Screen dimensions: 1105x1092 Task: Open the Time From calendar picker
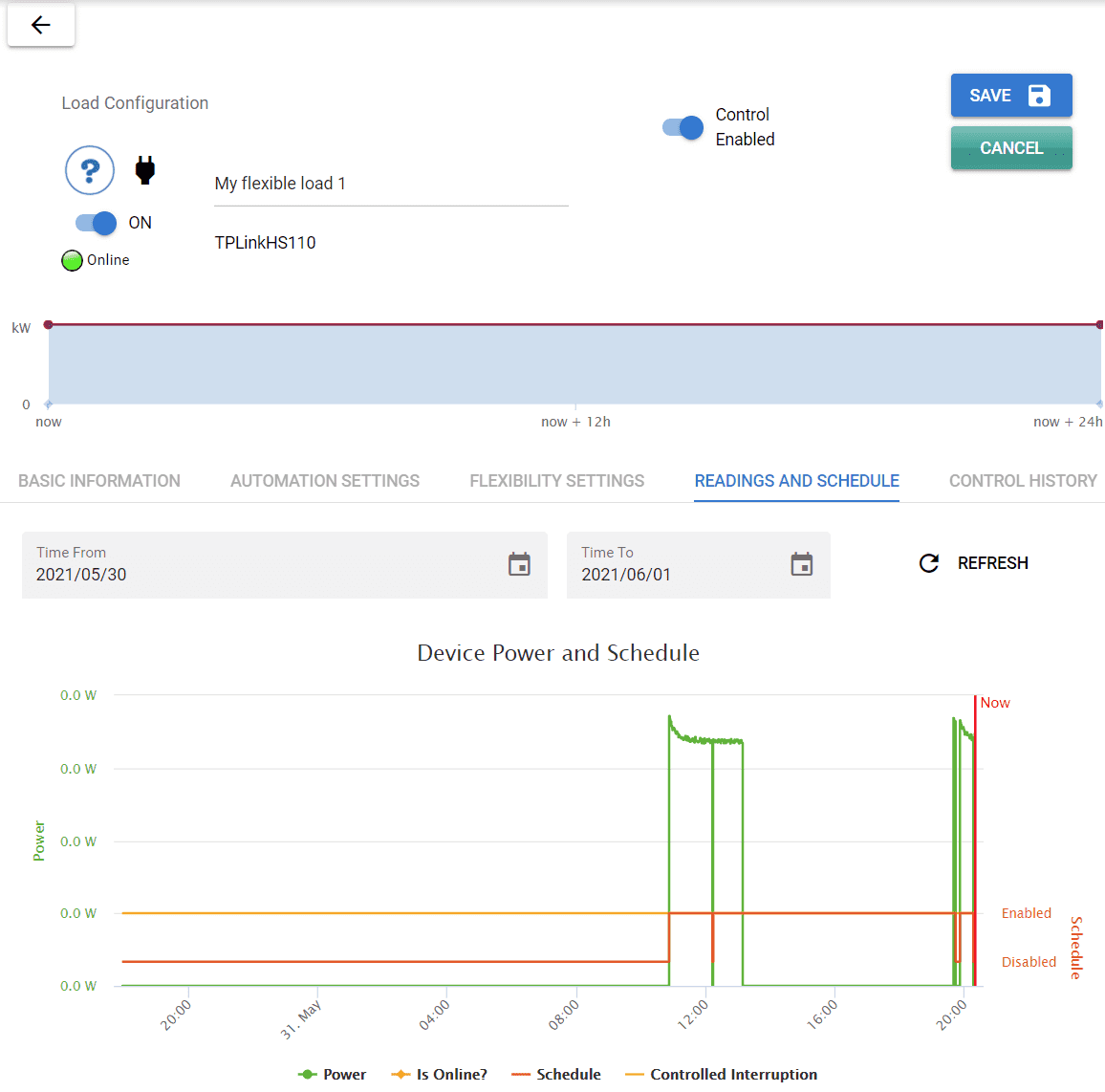519,564
